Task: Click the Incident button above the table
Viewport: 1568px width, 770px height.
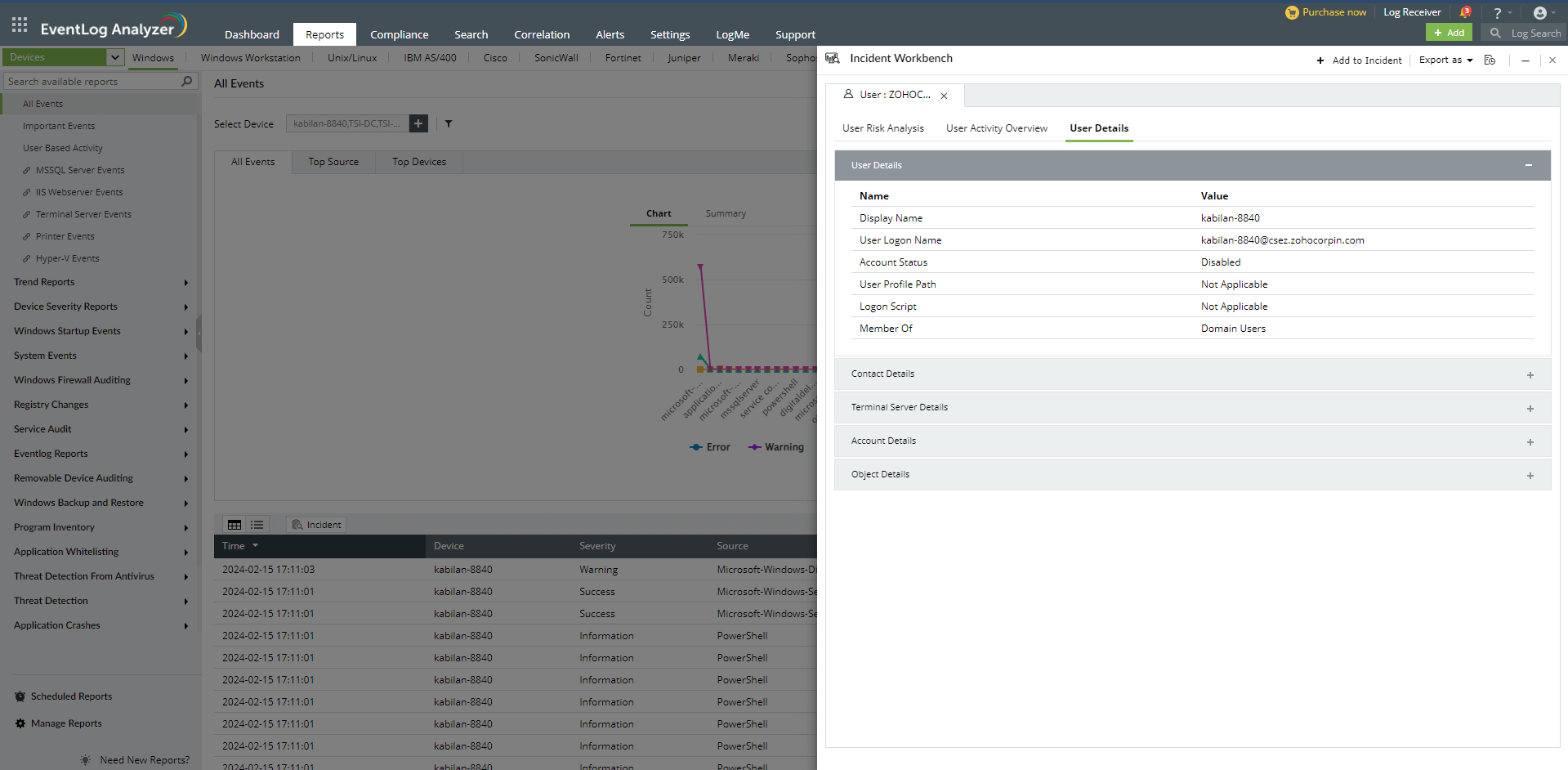Action: point(316,525)
